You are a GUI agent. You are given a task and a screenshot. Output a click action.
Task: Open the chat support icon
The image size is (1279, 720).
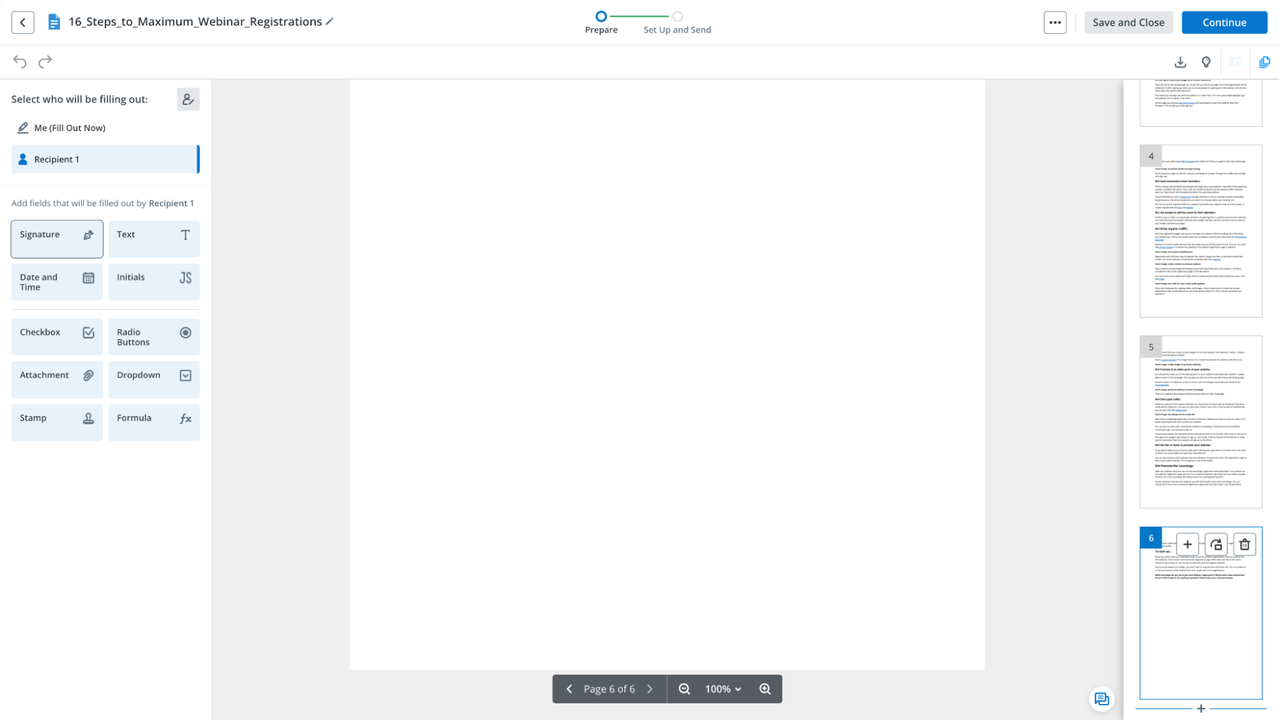pyautogui.click(x=1101, y=699)
